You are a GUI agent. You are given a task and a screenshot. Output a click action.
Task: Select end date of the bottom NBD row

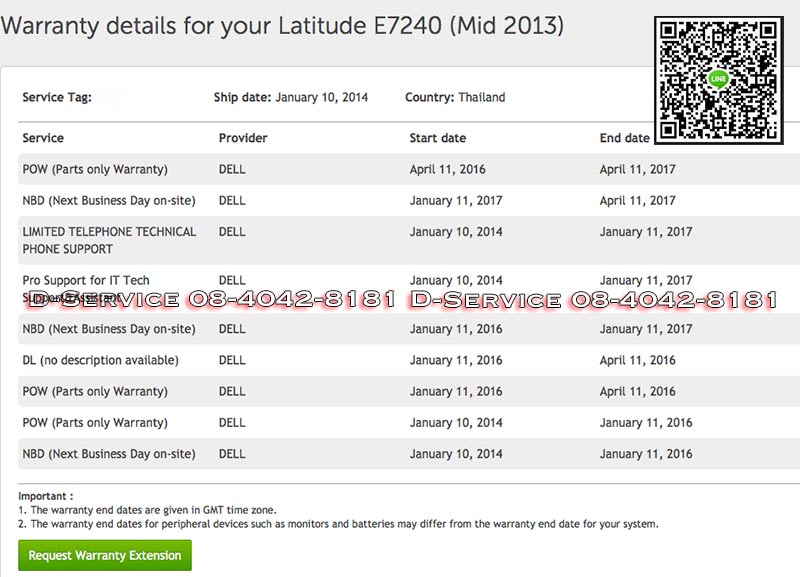(x=646, y=454)
